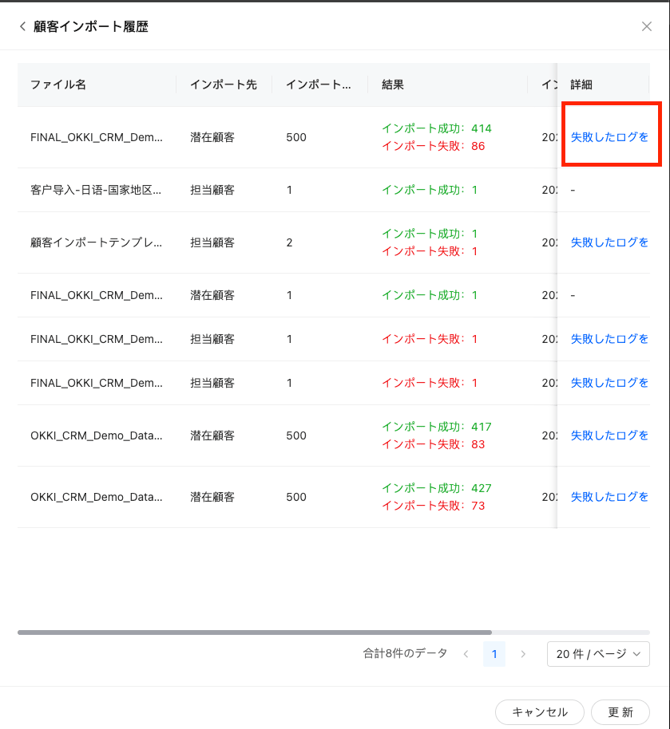
Task: Click the truncated インポート... column header
Action: pyautogui.click(x=318, y=84)
